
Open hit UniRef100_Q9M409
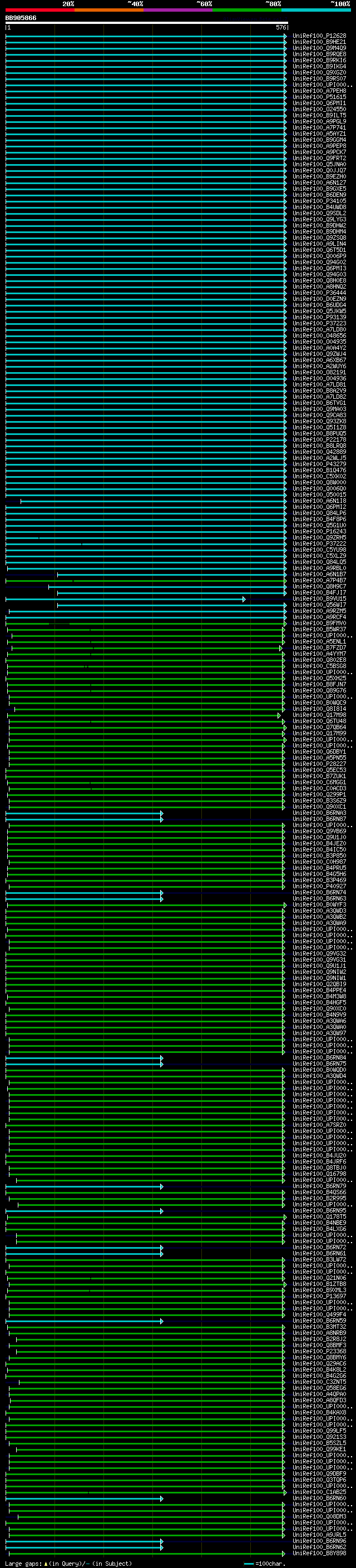[319, 48]
